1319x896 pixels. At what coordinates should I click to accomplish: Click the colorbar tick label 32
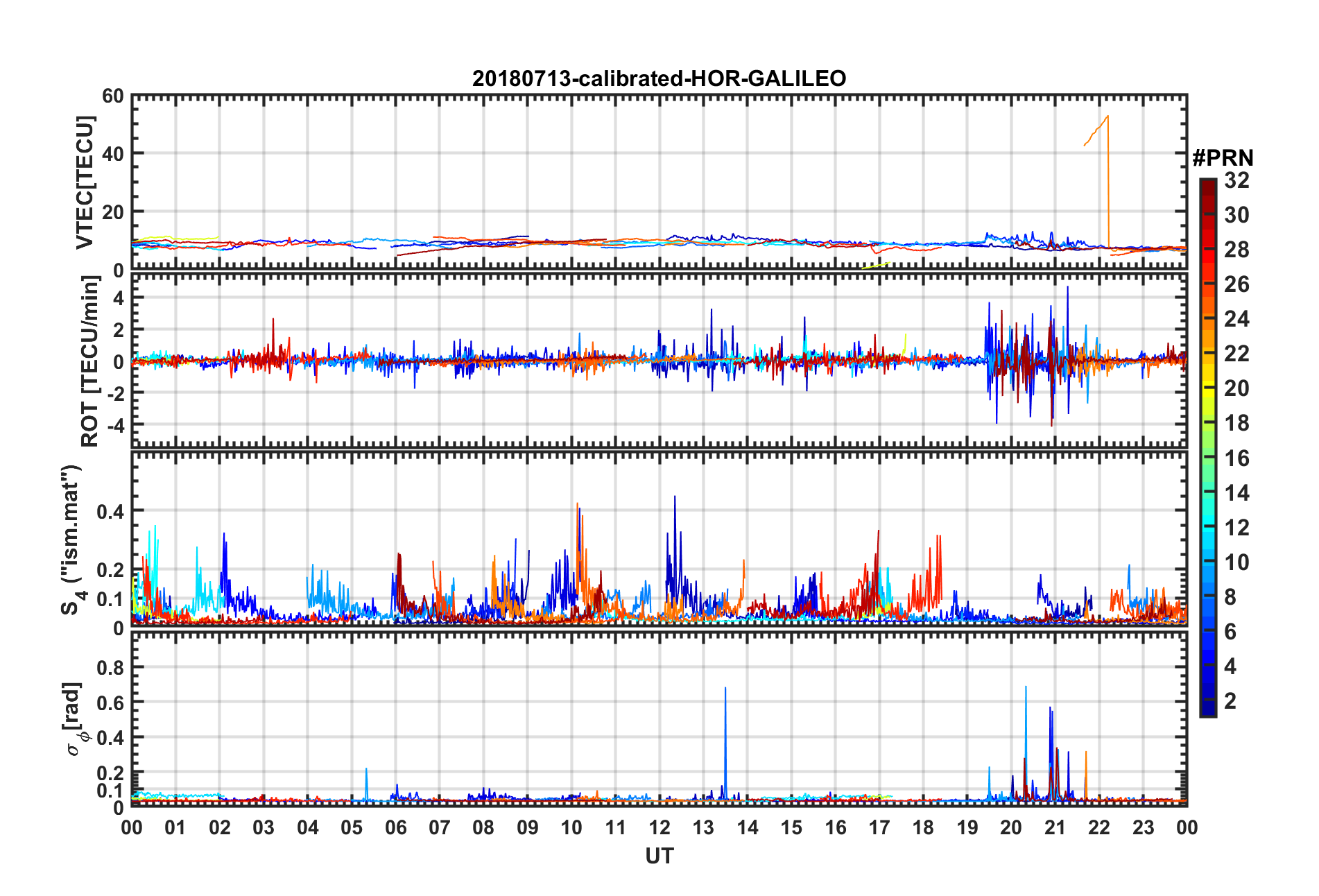pos(1237,180)
